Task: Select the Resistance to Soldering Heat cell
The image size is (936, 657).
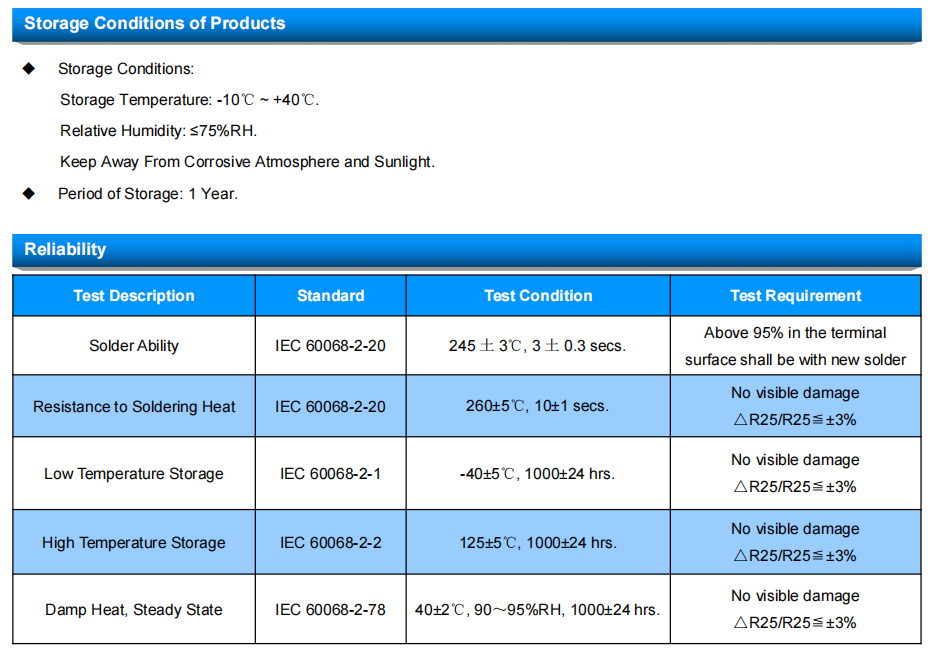Action: click(x=134, y=406)
